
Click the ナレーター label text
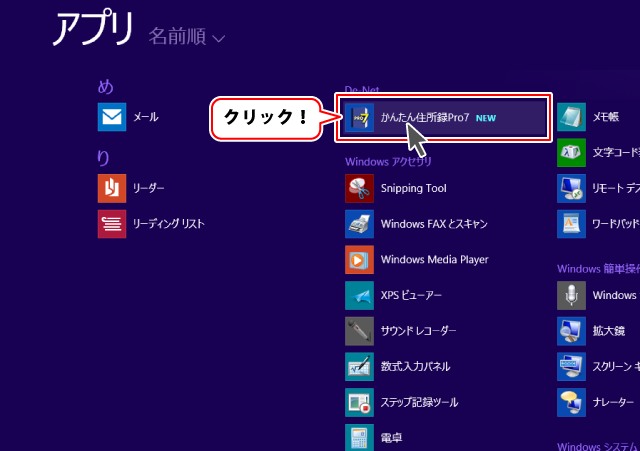[613, 402]
